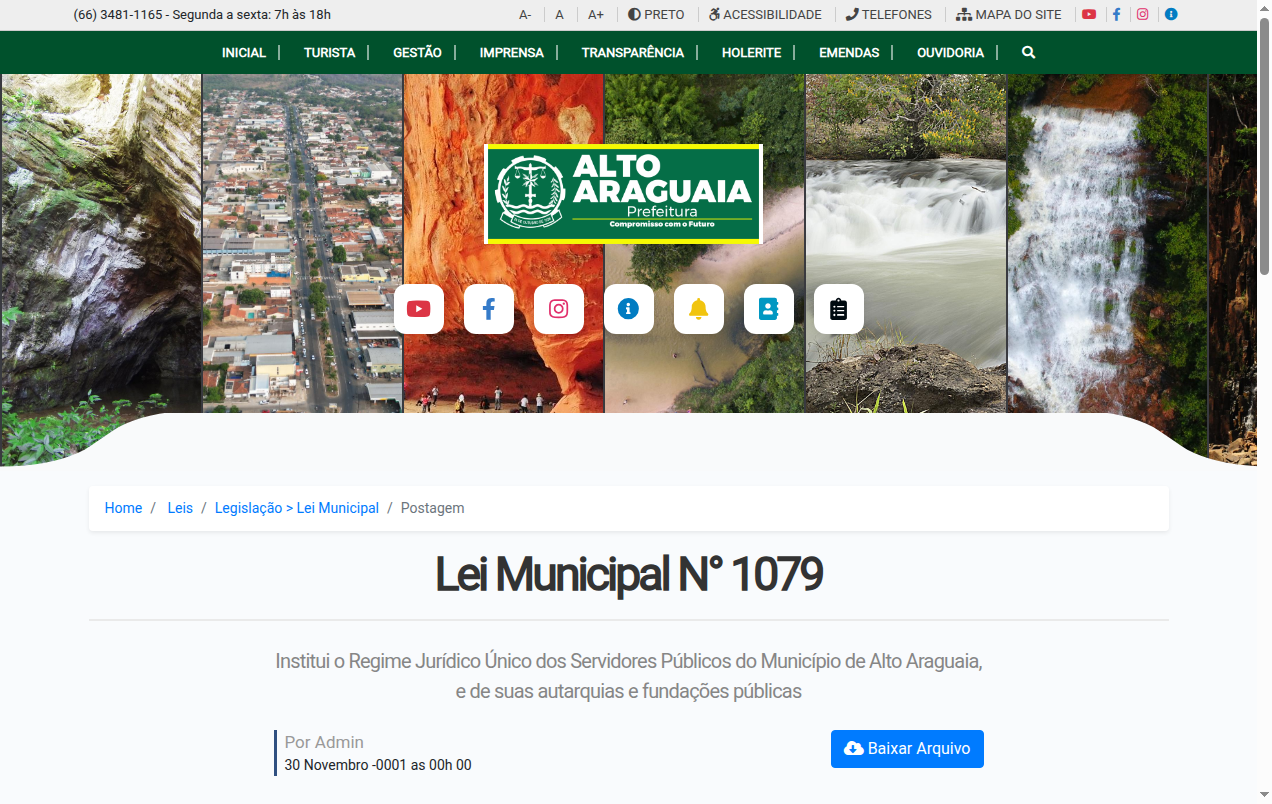Click the large blue info button on banner

tap(629, 309)
